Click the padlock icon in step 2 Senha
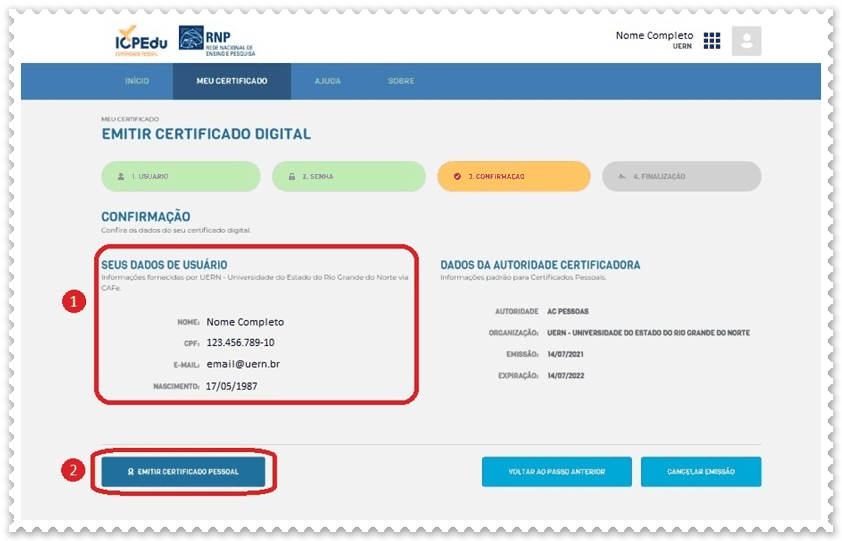The height and width of the screenshot is (541, 842). (x=291, y=176)
